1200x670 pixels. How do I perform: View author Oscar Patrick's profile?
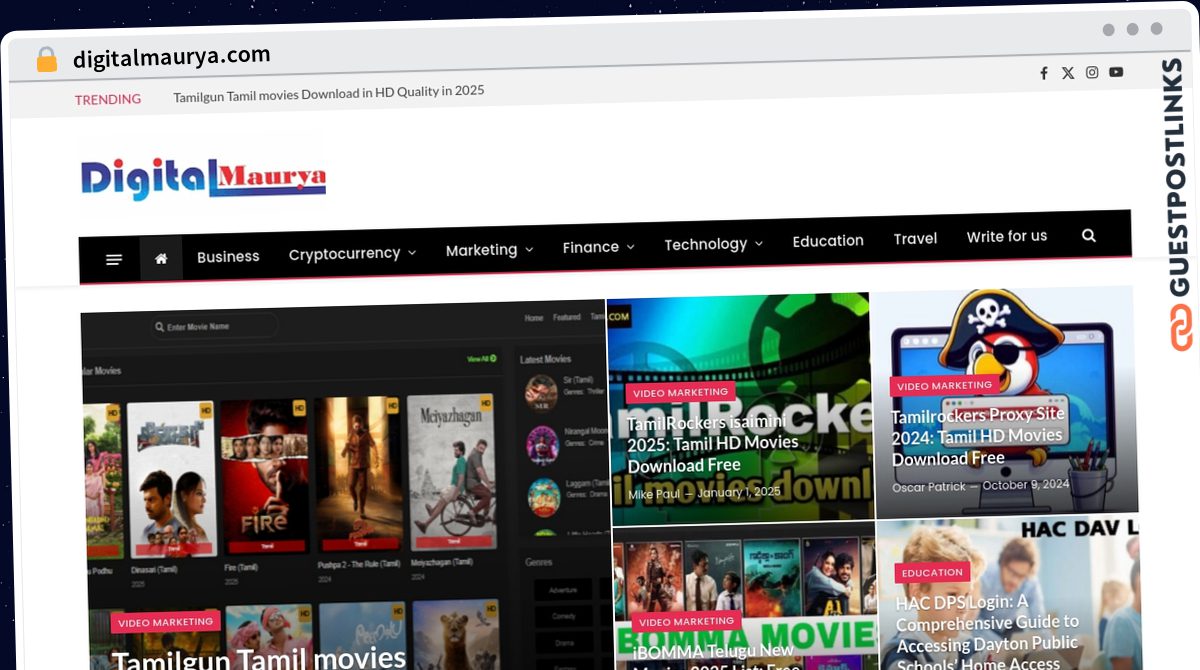pyautogui.click(x=929, y=487)
